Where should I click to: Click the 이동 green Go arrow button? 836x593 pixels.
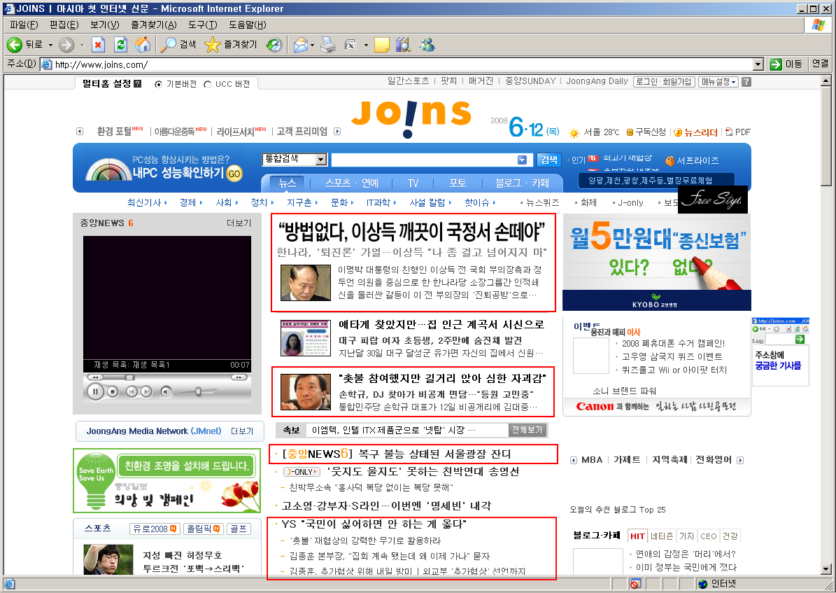[786, 65]
